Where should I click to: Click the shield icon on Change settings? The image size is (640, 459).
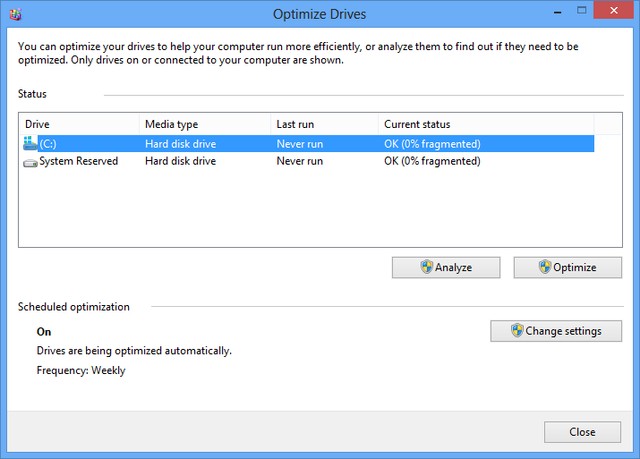pyautogui.click(x=517, y=331)
